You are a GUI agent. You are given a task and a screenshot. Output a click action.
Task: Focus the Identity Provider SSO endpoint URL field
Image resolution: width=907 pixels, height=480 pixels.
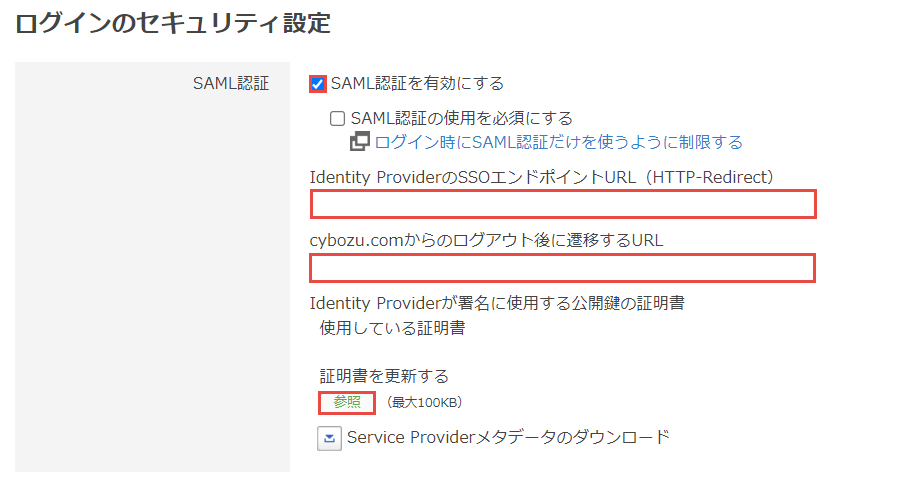563,204
